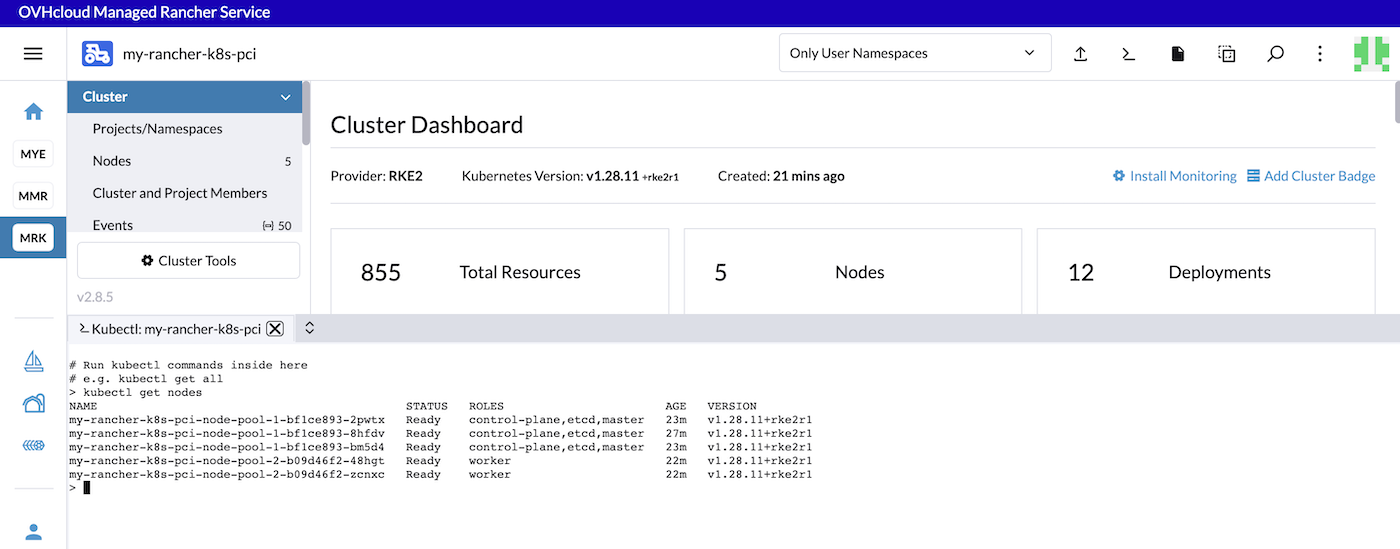Open the sailboat Continuous Delivery icon
Screen dimensions: 1400x549
(33, 361)
